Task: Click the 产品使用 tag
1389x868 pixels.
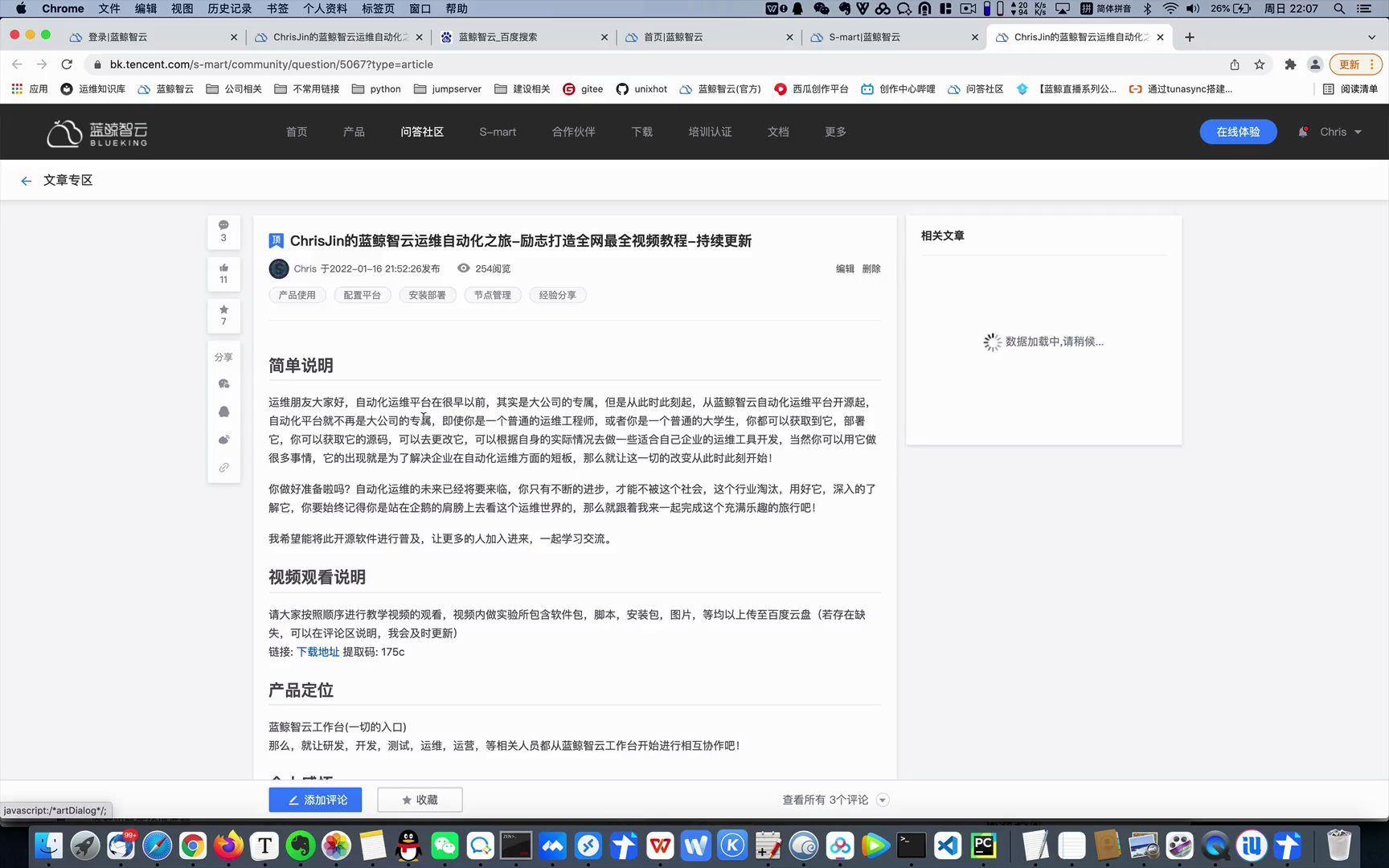Action: 297,295
